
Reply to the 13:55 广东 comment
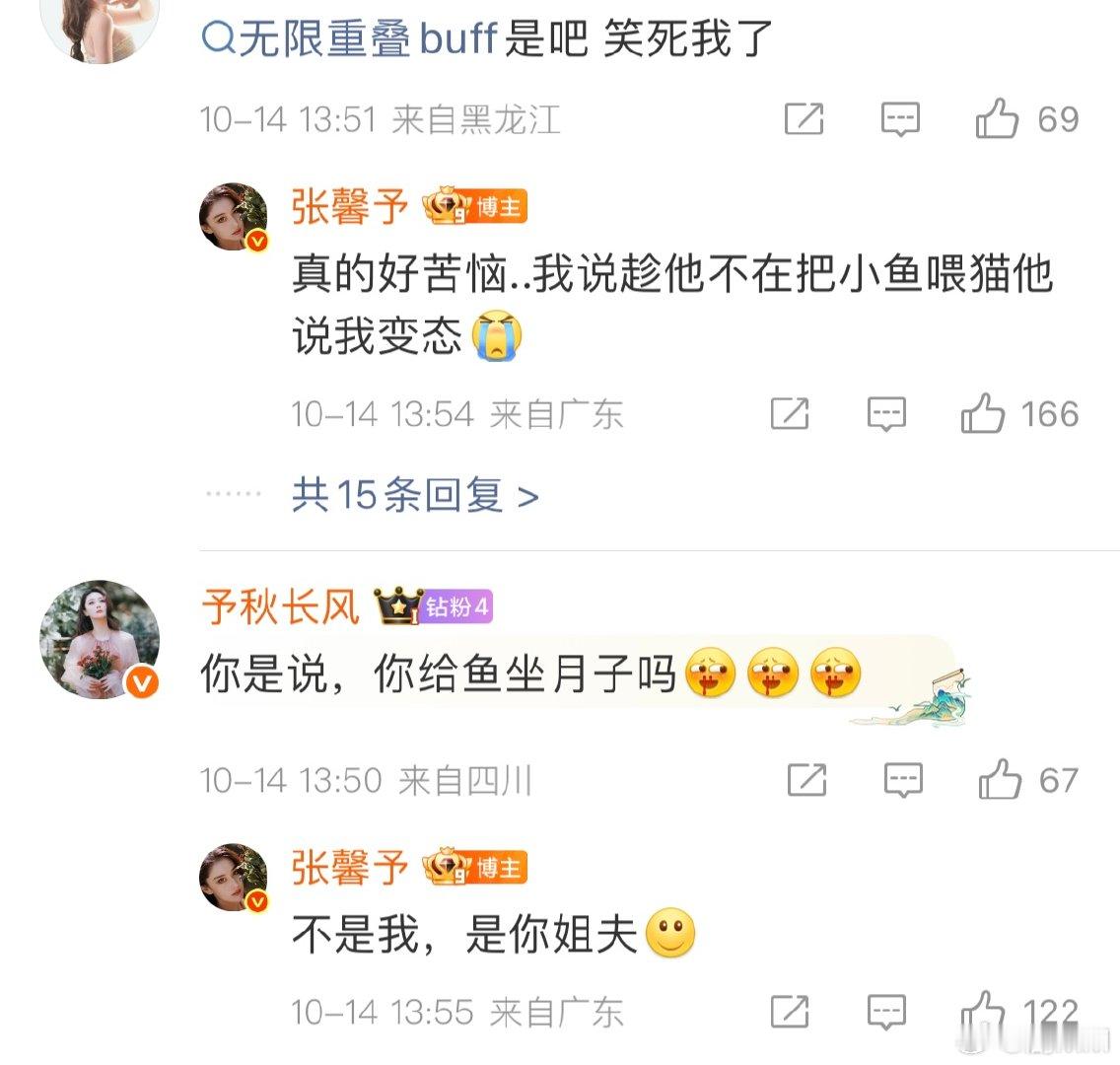point(886,1012)
